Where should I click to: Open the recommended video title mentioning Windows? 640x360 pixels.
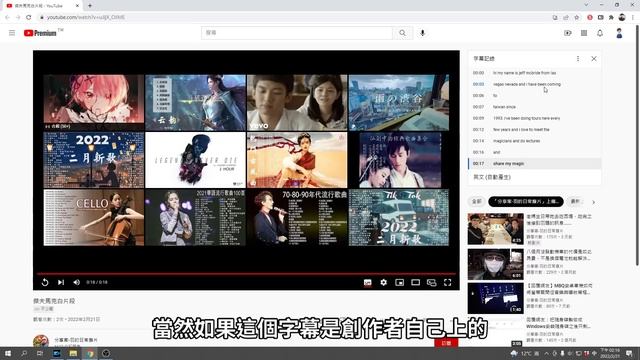(x=559, y=323)
